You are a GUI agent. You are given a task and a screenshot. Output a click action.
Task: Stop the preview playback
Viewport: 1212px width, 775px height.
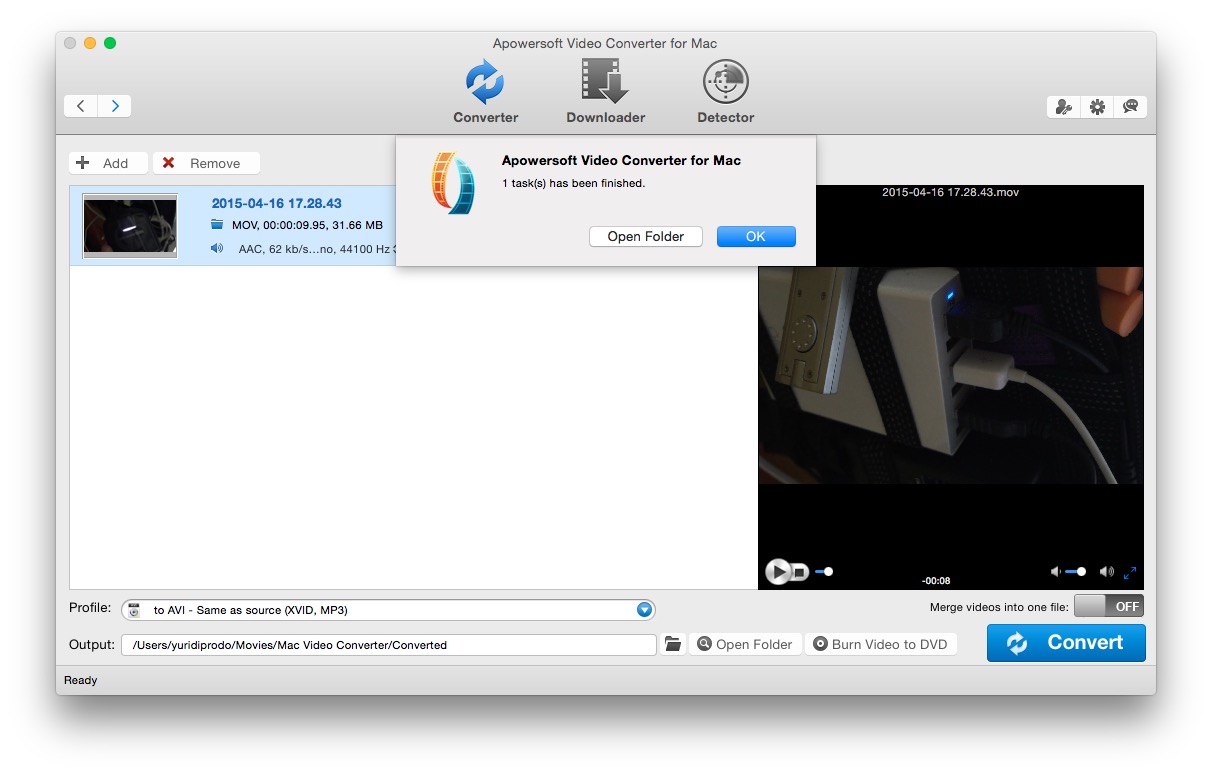click(x=800, y=573)
